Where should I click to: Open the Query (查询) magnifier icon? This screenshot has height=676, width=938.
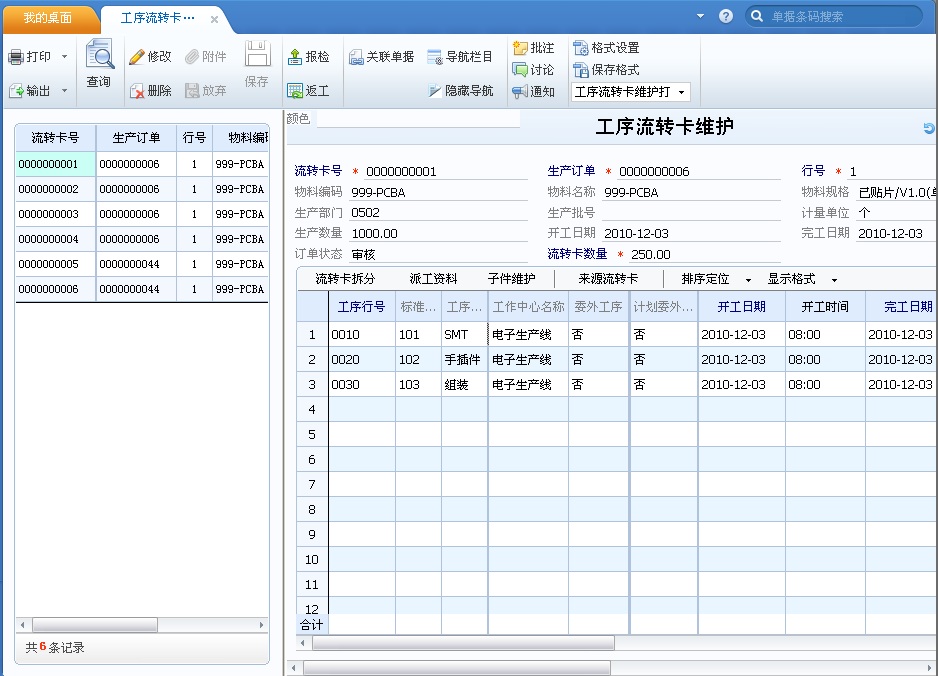click(x=99, y=54)
